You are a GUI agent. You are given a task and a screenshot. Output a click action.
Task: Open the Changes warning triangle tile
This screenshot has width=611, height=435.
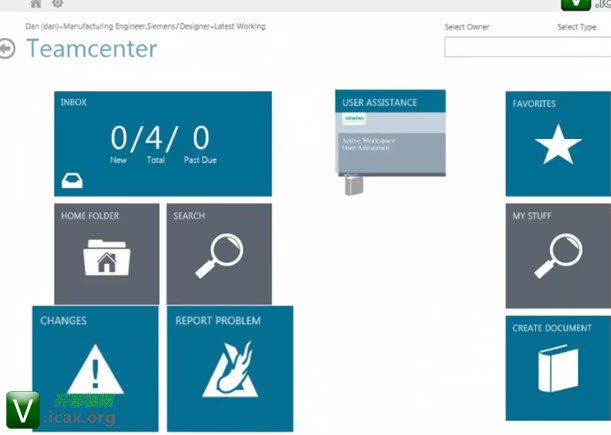coord(95,368)
